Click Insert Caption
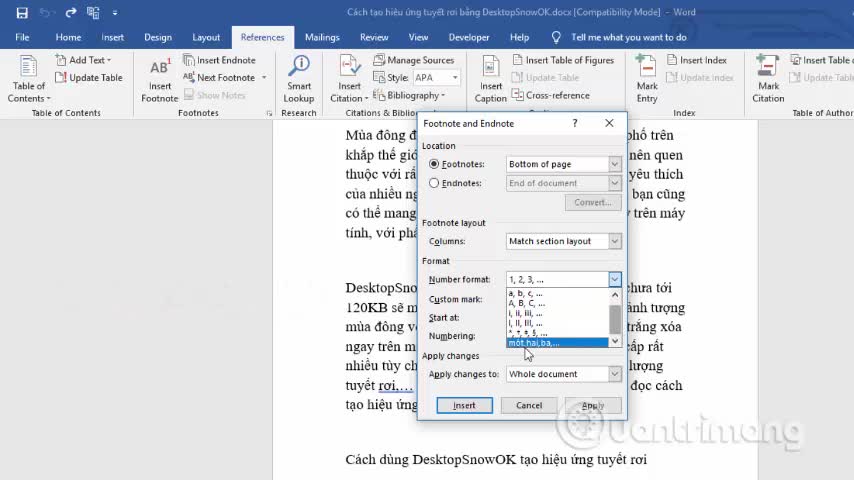Screen dimensions: 854x480 pyautogui.click(x=490, y=79)
